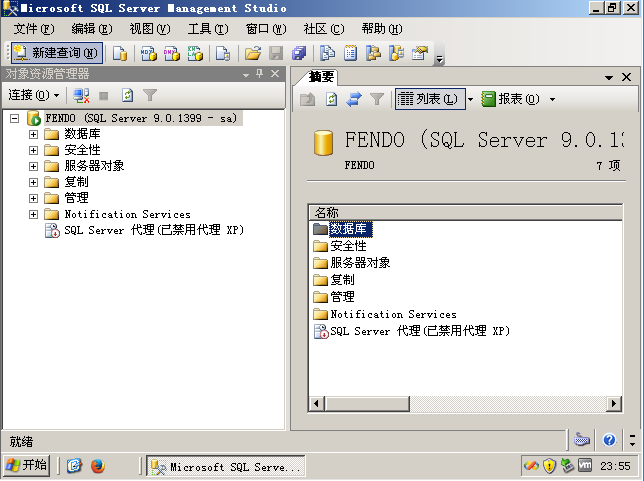The image size is (644, 481).
Task: Open the 窗口(W) menu
Action: coord(266,29)
